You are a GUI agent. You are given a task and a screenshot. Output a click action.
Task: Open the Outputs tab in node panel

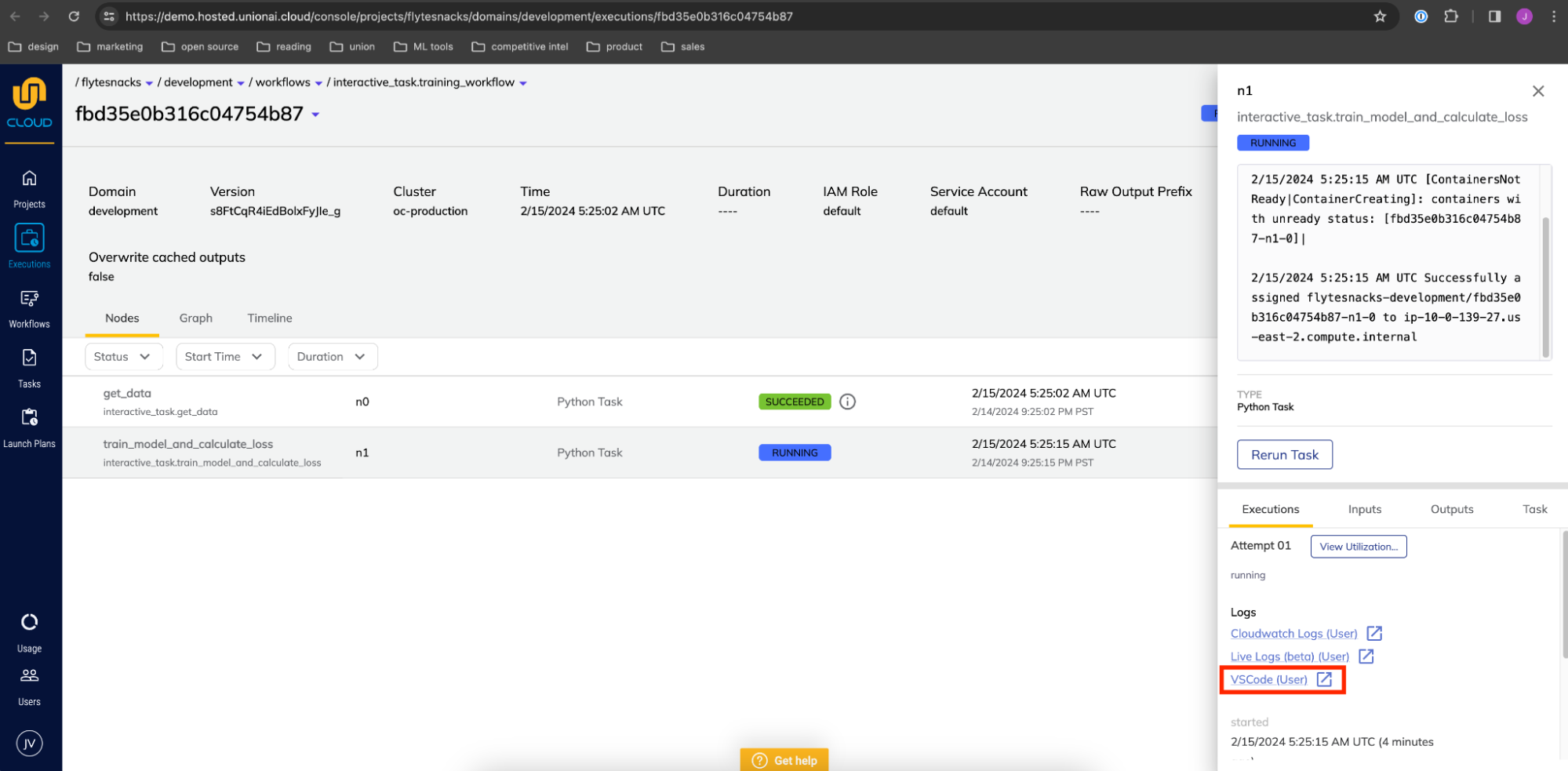[1450, 508]
